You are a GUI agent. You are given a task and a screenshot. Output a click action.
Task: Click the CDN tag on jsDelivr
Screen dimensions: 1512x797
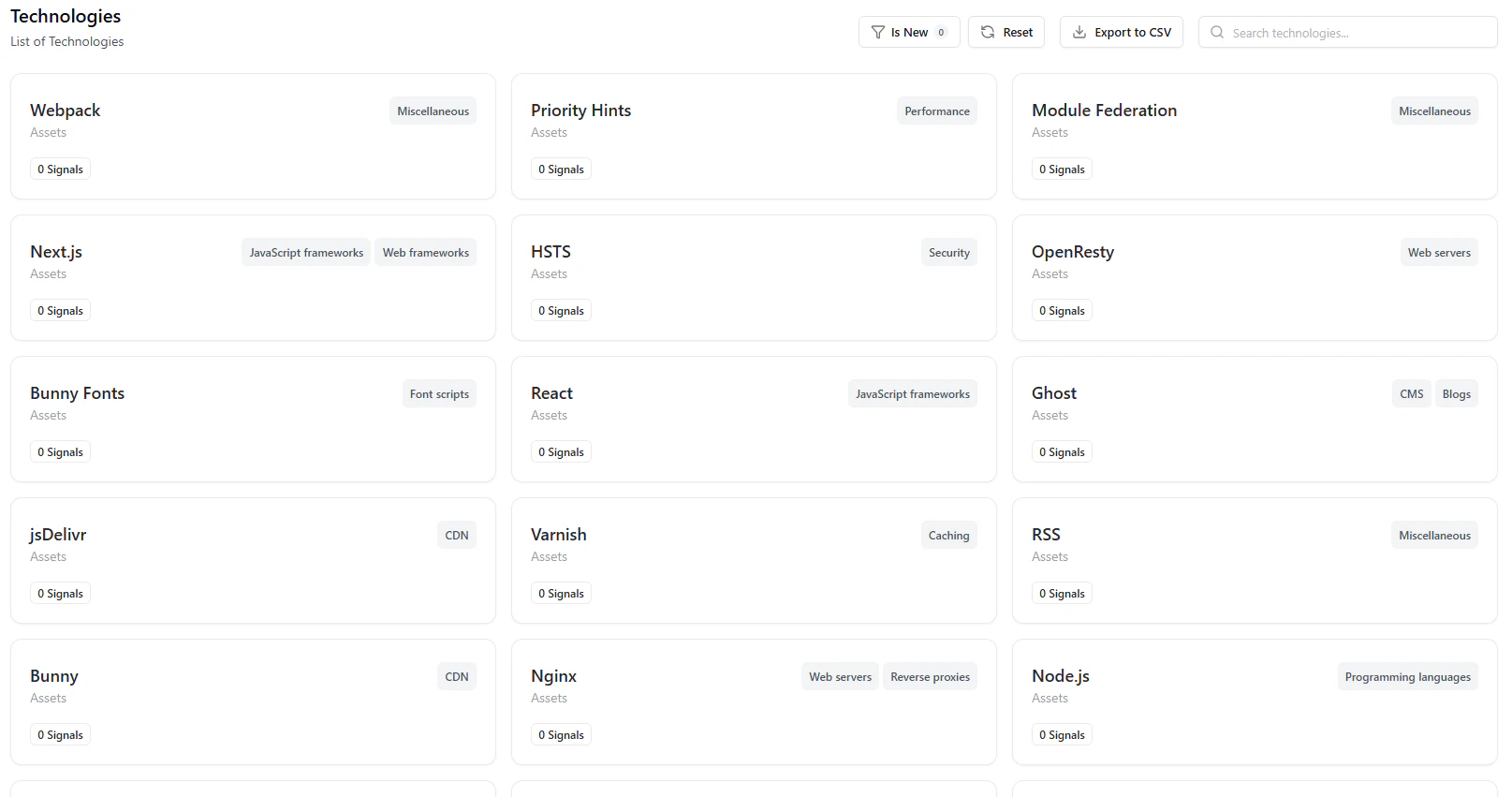pos(457,535)
